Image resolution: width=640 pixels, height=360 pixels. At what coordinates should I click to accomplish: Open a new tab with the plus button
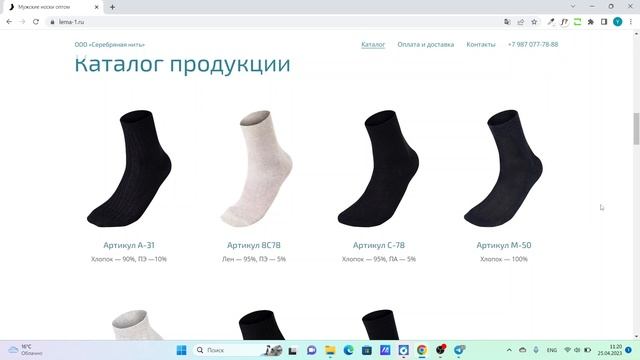[x=112, y=7]
